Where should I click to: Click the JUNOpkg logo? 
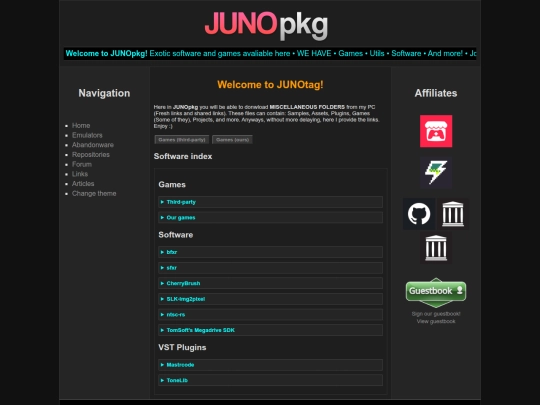coord(266,26)
